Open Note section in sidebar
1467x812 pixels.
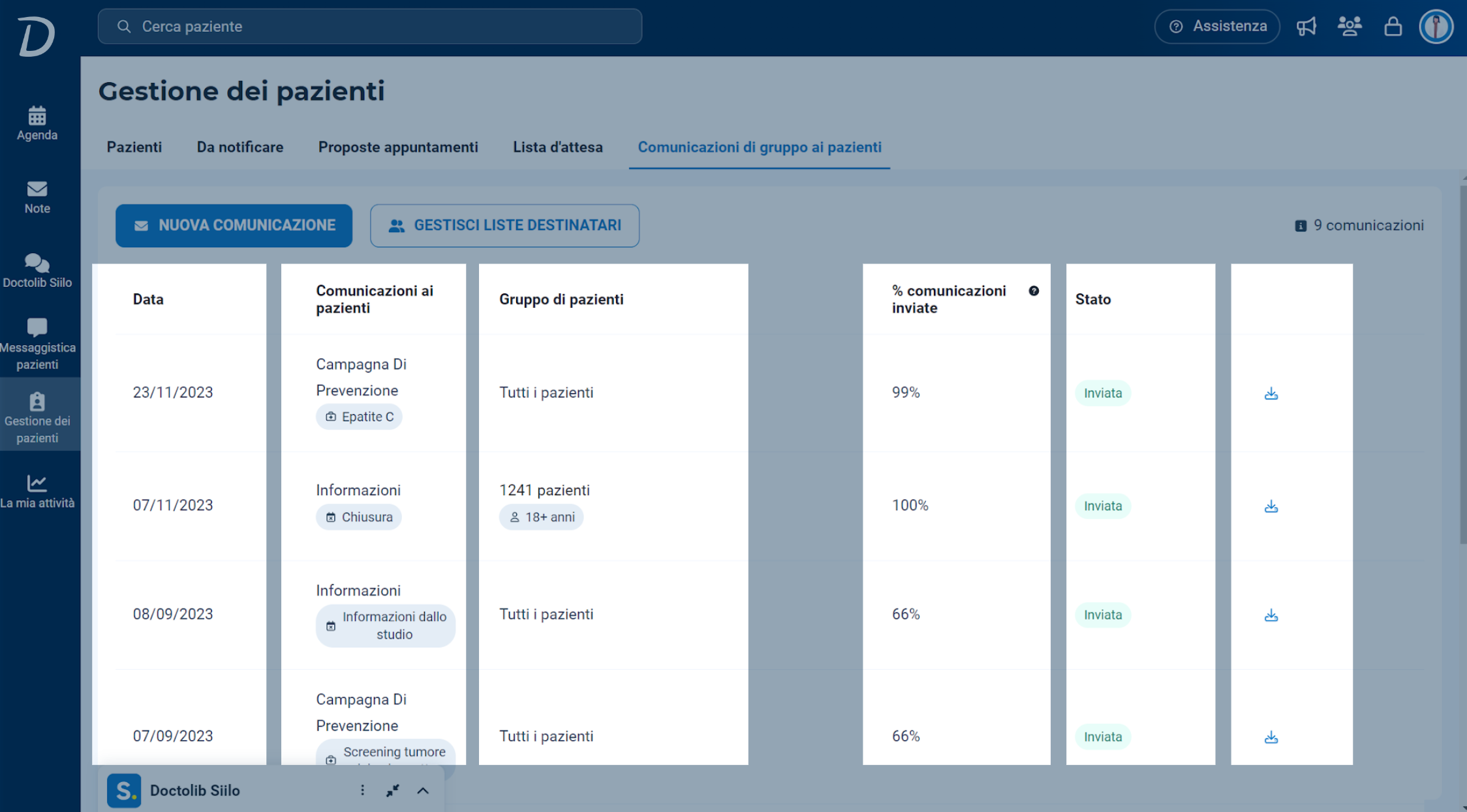click(x=37, y=197)
